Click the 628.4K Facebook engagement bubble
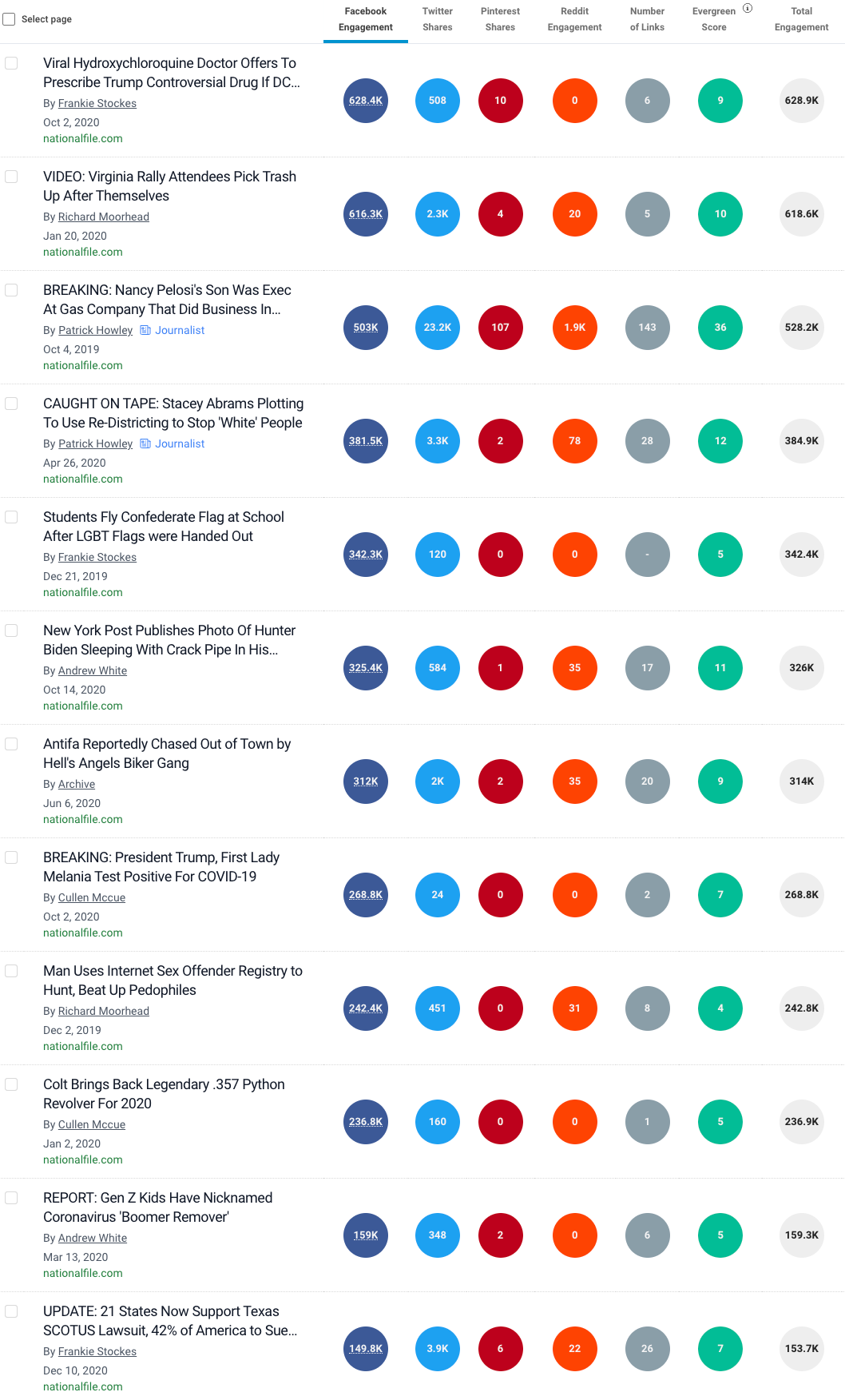845x1400 pixels. click(366, 101)
